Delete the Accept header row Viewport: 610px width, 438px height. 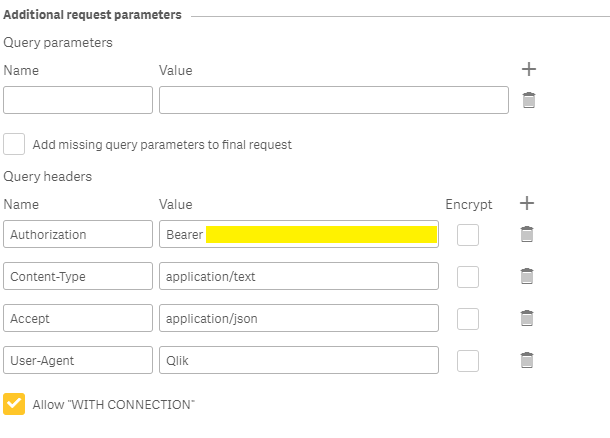(x=527, y=318)
